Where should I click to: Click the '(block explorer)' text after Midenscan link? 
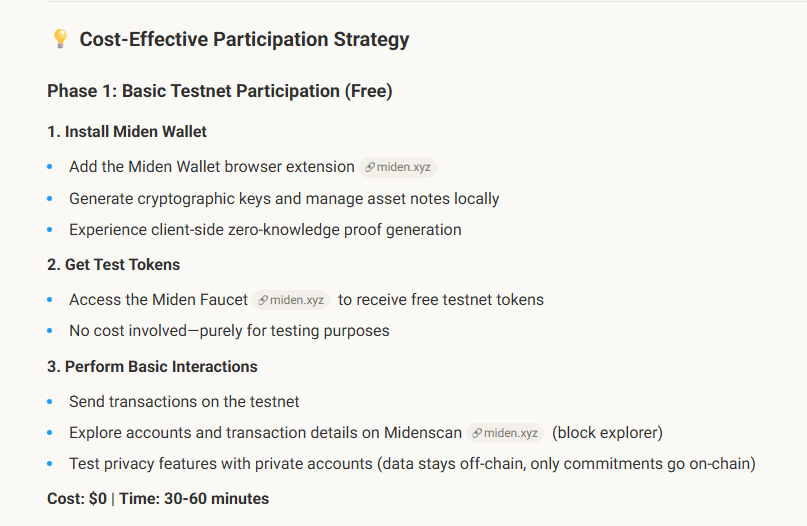point(607,433)
